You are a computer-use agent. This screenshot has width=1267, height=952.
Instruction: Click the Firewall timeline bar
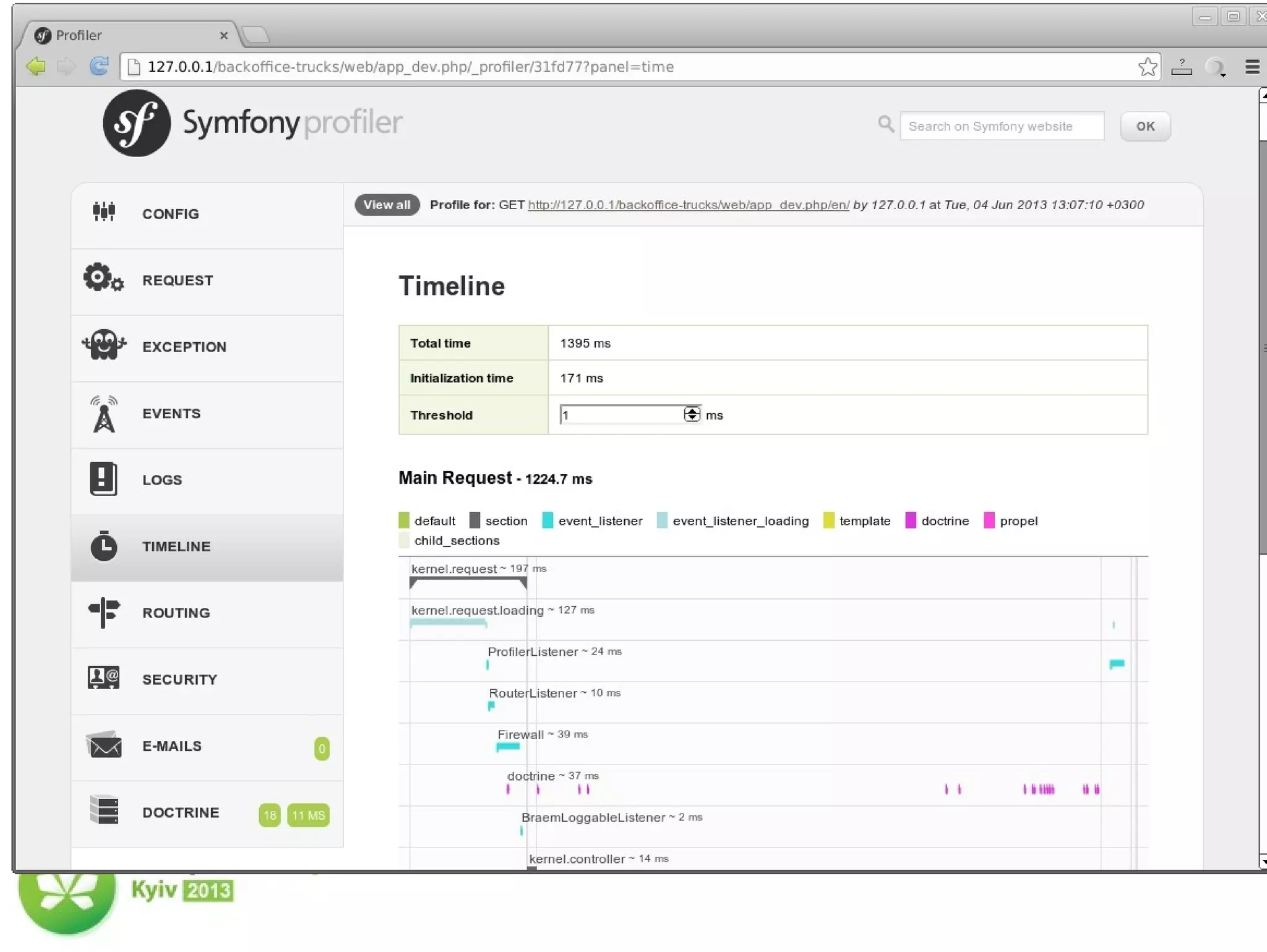508,747
